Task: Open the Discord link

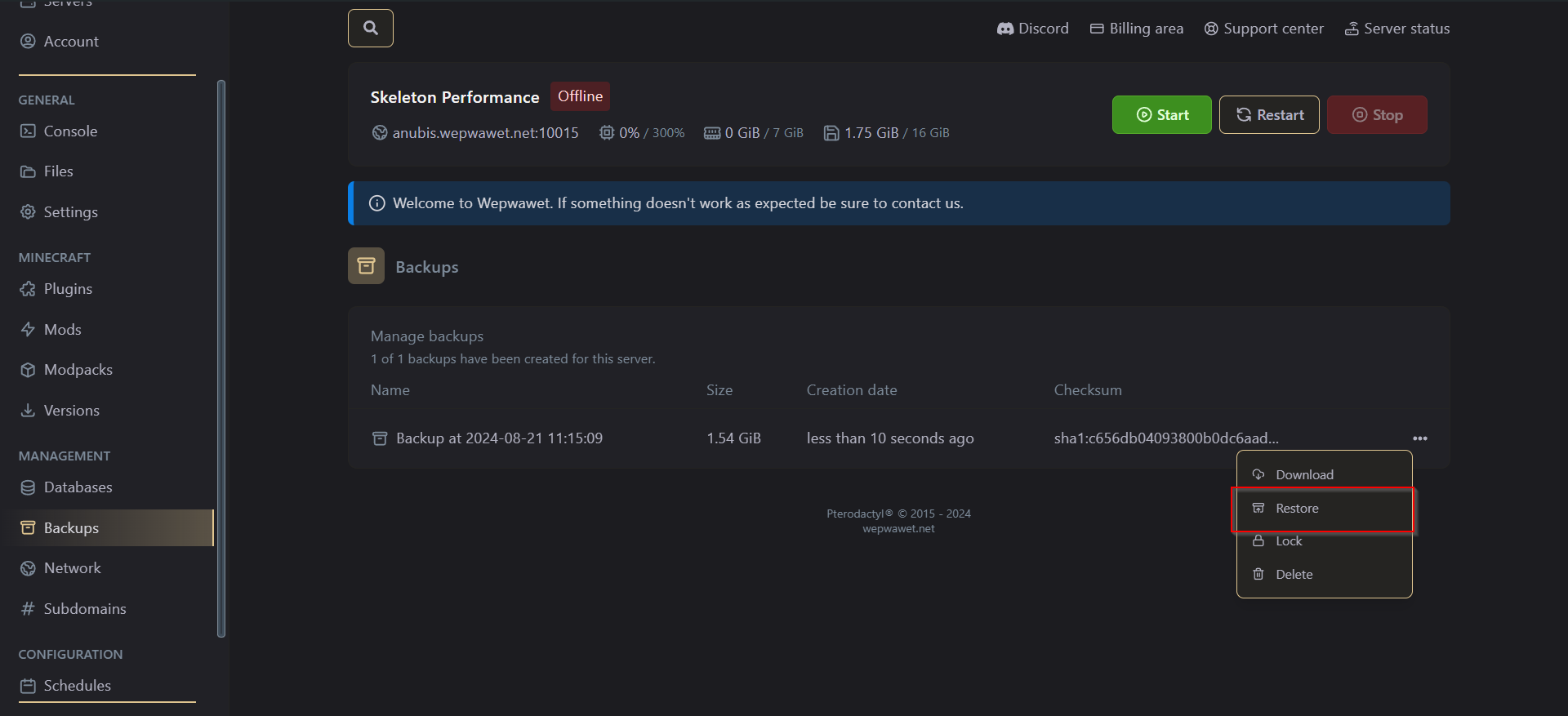Action: point(1032,29)
